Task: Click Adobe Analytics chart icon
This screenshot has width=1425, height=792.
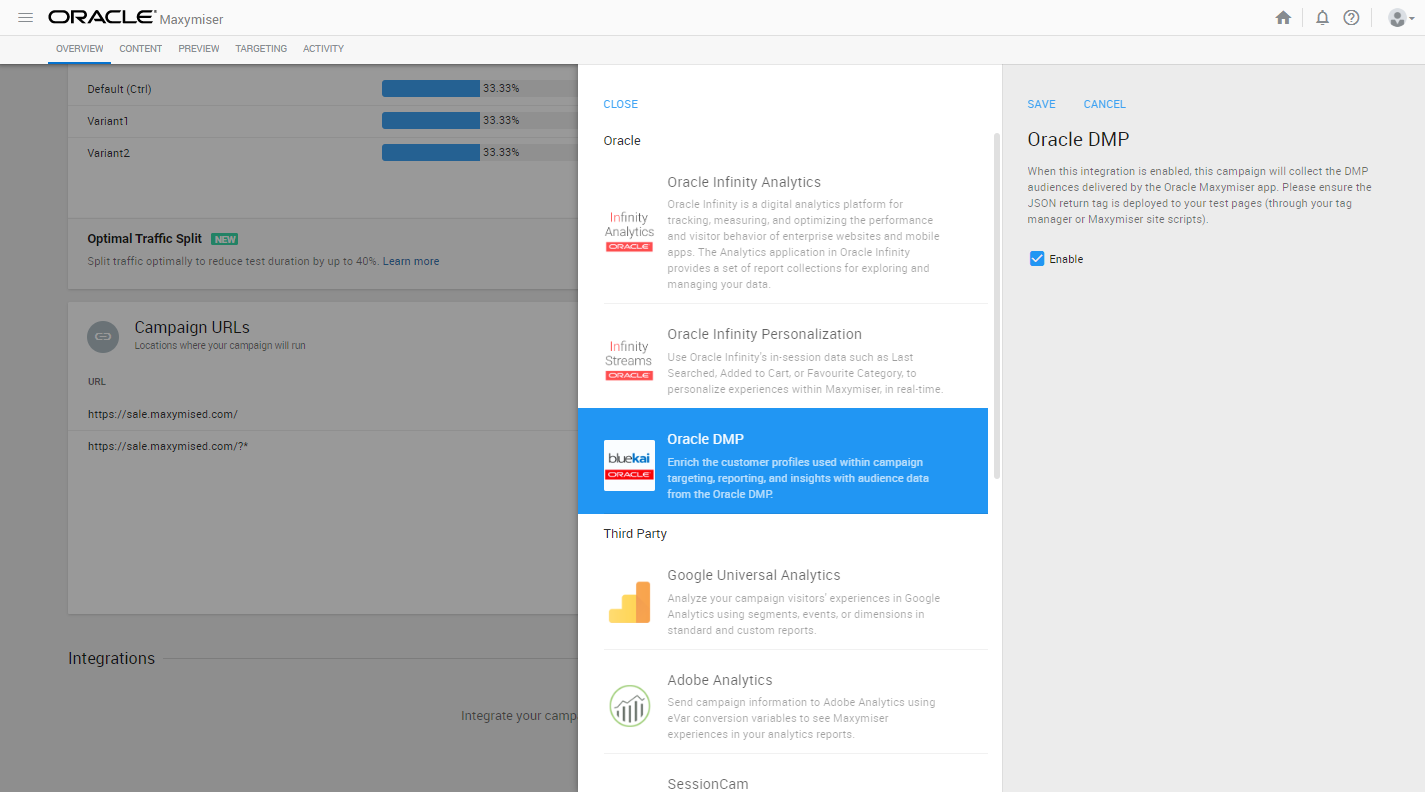Action: tap(629, 706)
